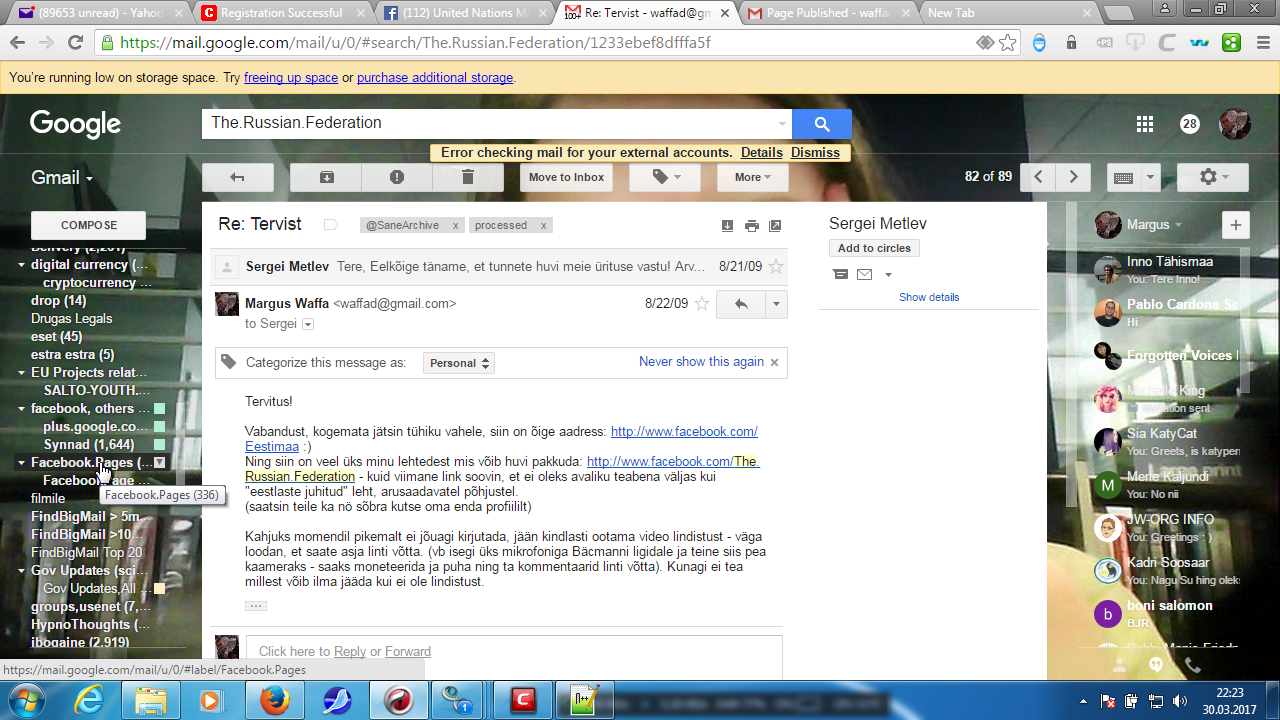This screenshot has height=720, width=1280.
Task: Open conversation in a new window
Action: (775, 226)
